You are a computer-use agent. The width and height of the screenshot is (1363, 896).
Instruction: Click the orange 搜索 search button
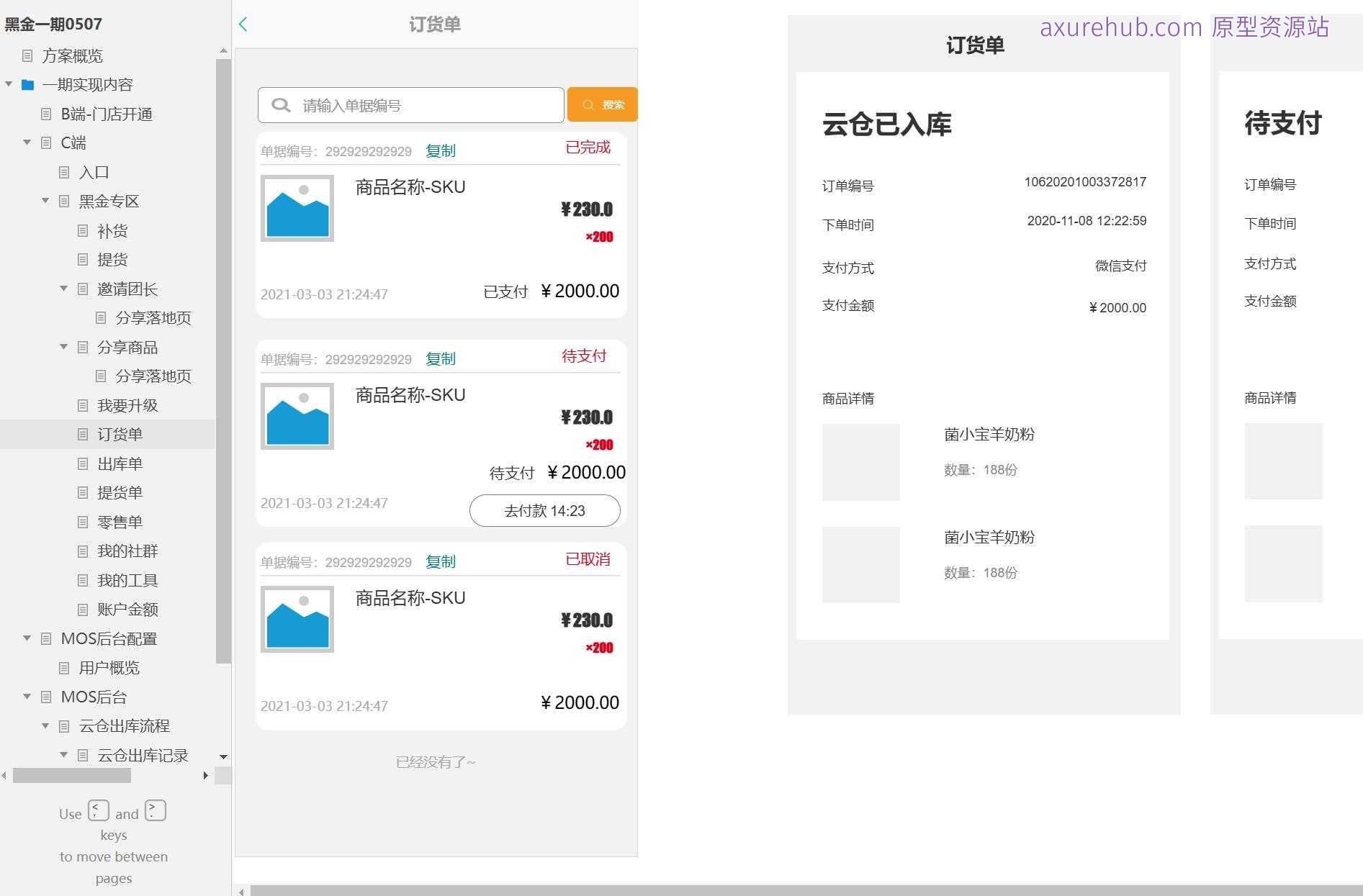pos(602,104)
